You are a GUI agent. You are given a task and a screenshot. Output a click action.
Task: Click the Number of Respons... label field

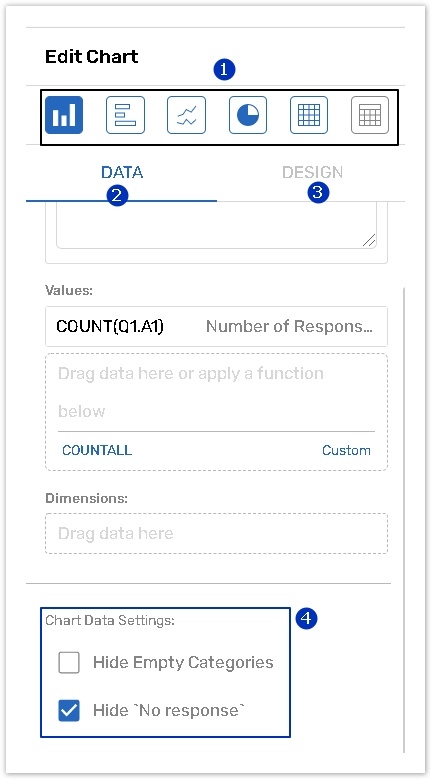pos(289,326)
